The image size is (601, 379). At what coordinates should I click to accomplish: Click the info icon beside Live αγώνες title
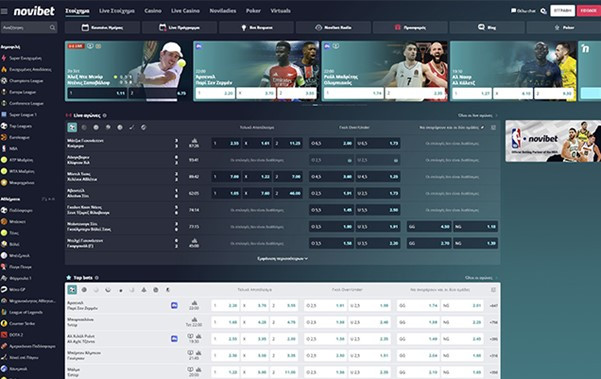[x=105, y=115]
